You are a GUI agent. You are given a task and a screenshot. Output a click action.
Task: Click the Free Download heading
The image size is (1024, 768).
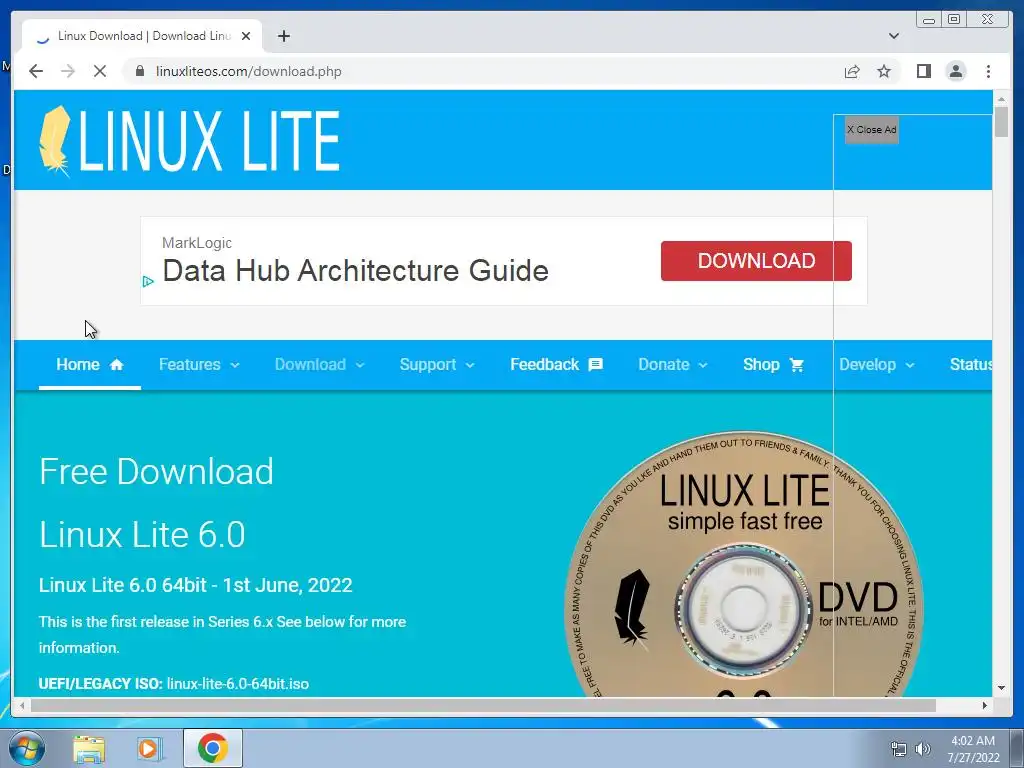156,472
